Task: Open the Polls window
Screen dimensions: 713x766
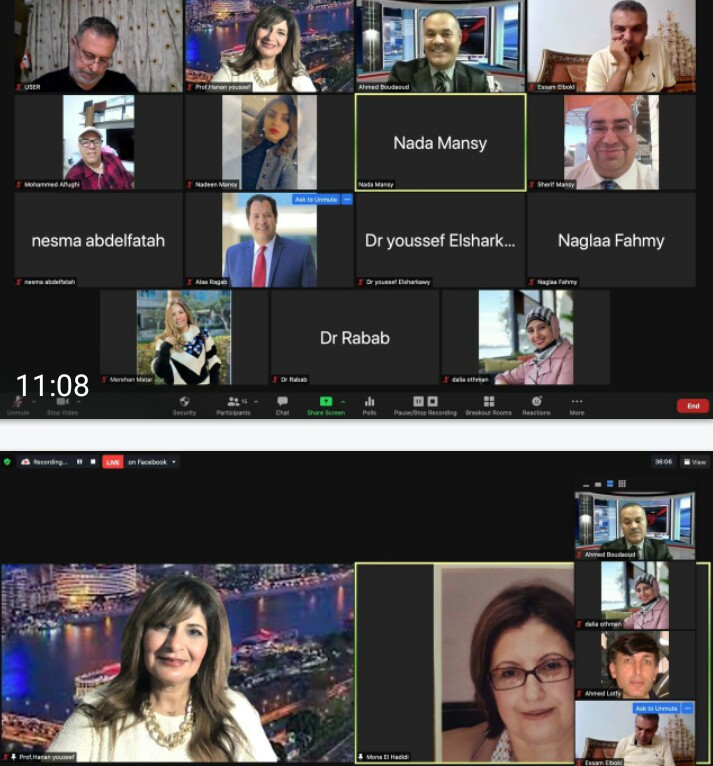Action: (369, 403)
